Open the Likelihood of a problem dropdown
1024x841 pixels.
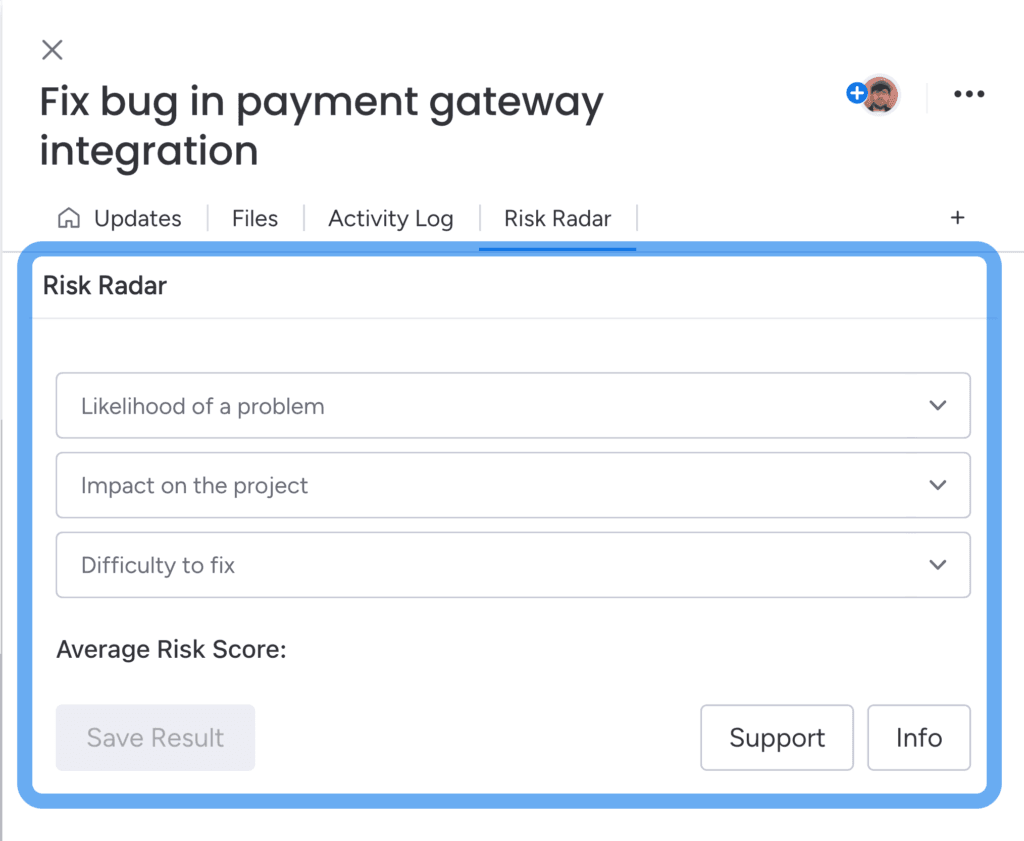[x=513, y=405]
